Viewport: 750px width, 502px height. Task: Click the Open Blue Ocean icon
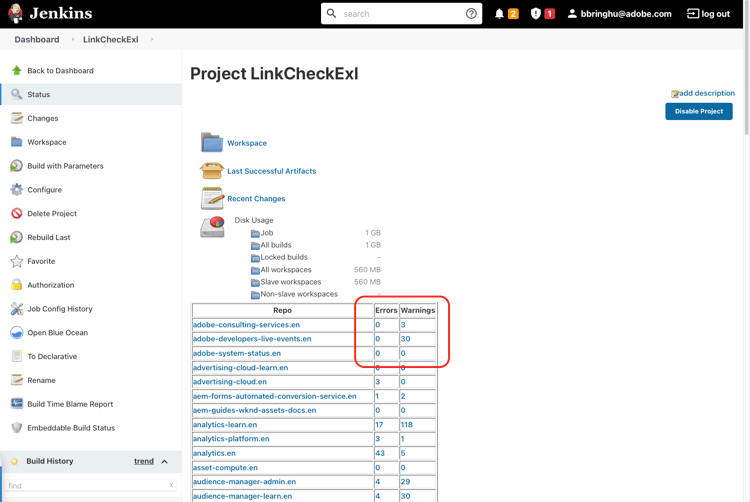[x=17, y=333]
